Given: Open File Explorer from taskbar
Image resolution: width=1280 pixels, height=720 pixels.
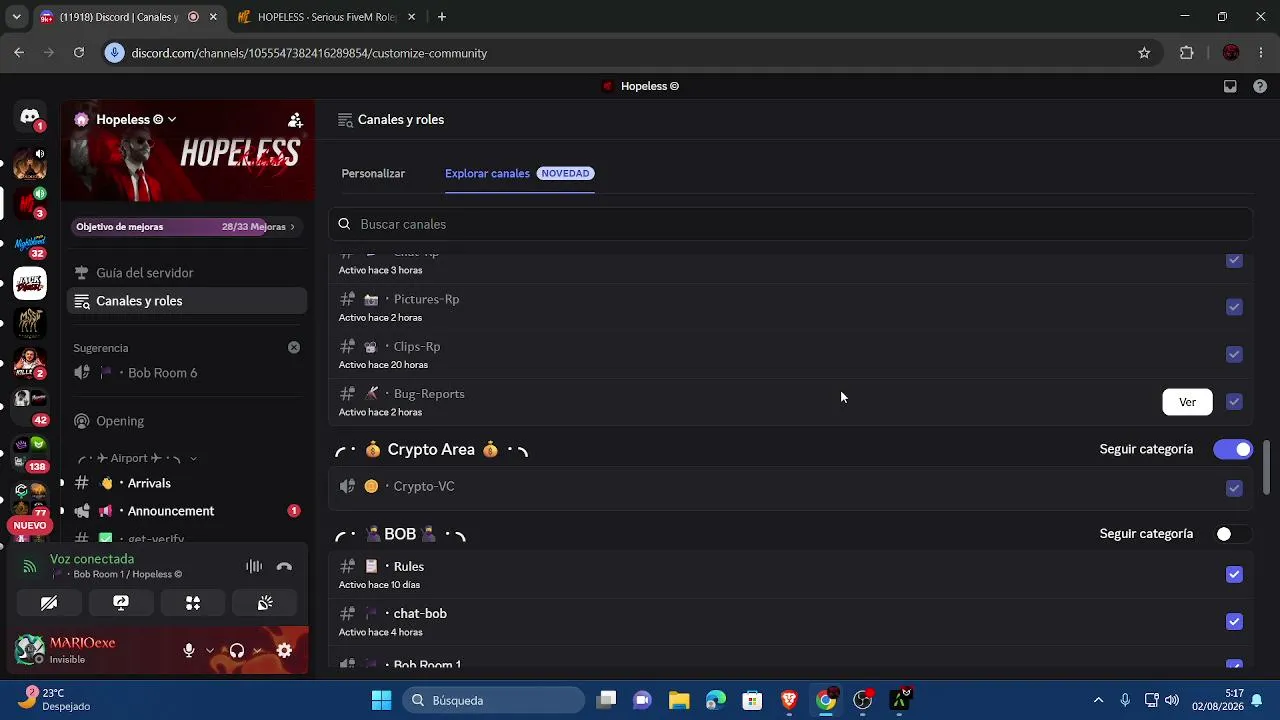Looking at the screenshot, I should 679,700.
